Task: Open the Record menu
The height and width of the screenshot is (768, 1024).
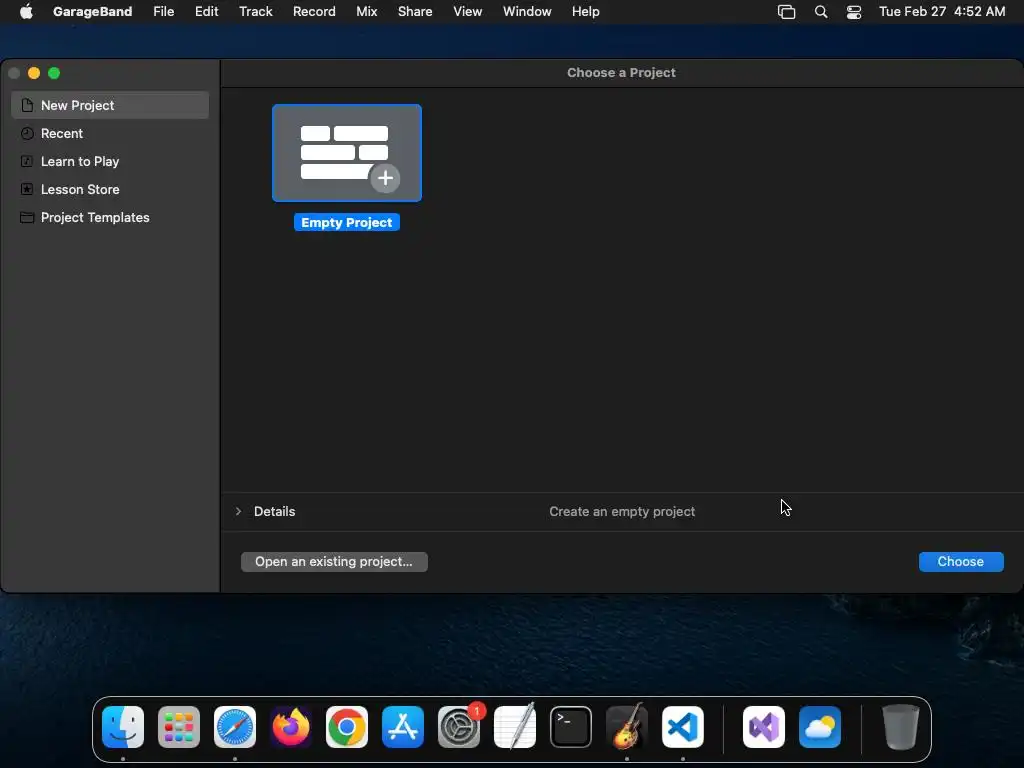Action: tap(314, 12)
